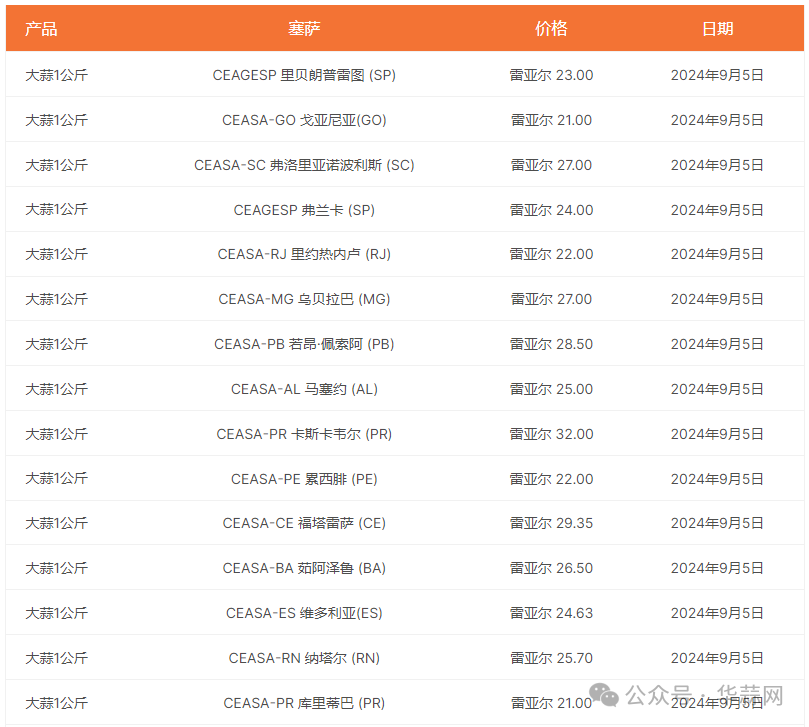Click price 雷亚尔 24.63
The height and width of the screenshot is (727, 809).
[x=551, y=613]
